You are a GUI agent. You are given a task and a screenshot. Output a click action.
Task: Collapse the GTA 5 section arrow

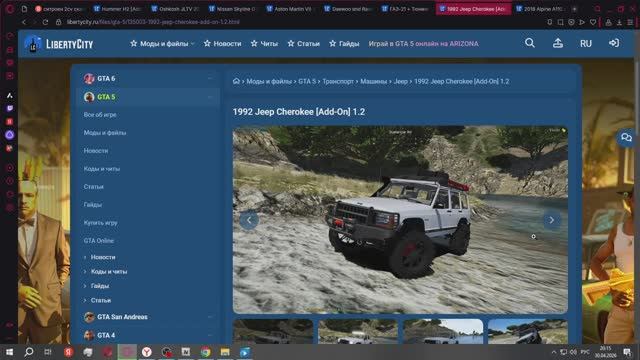[210, 97]
